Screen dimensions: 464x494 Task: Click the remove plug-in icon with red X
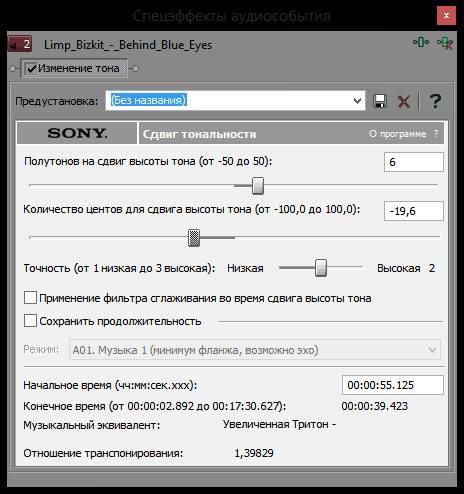click(445, 43)
